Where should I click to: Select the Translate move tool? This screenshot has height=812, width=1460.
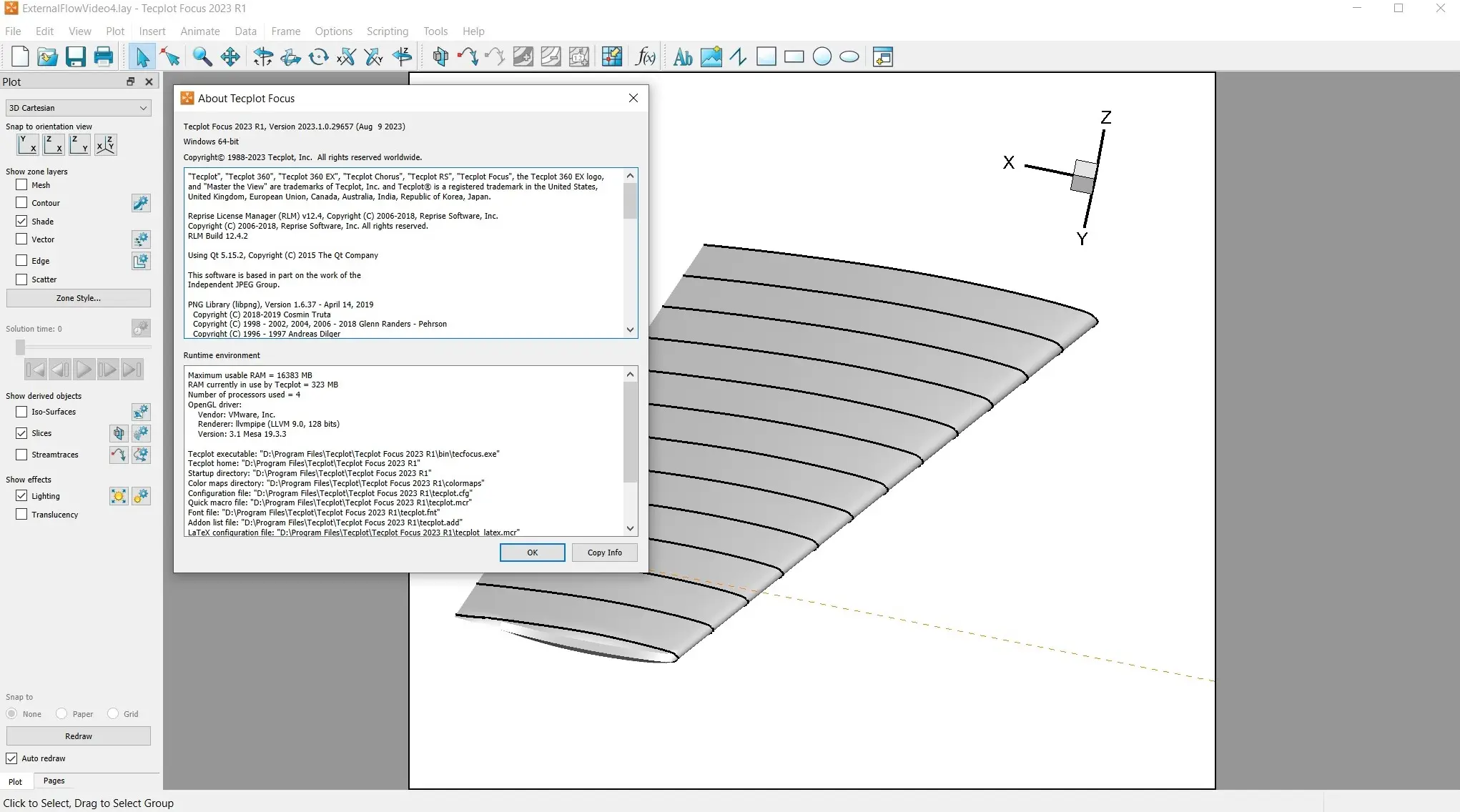pyautogui.click(x=230, y=56)
